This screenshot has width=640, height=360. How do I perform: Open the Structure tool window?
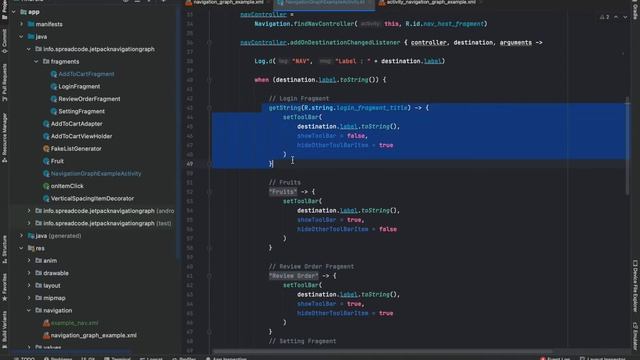coord(4,249)
